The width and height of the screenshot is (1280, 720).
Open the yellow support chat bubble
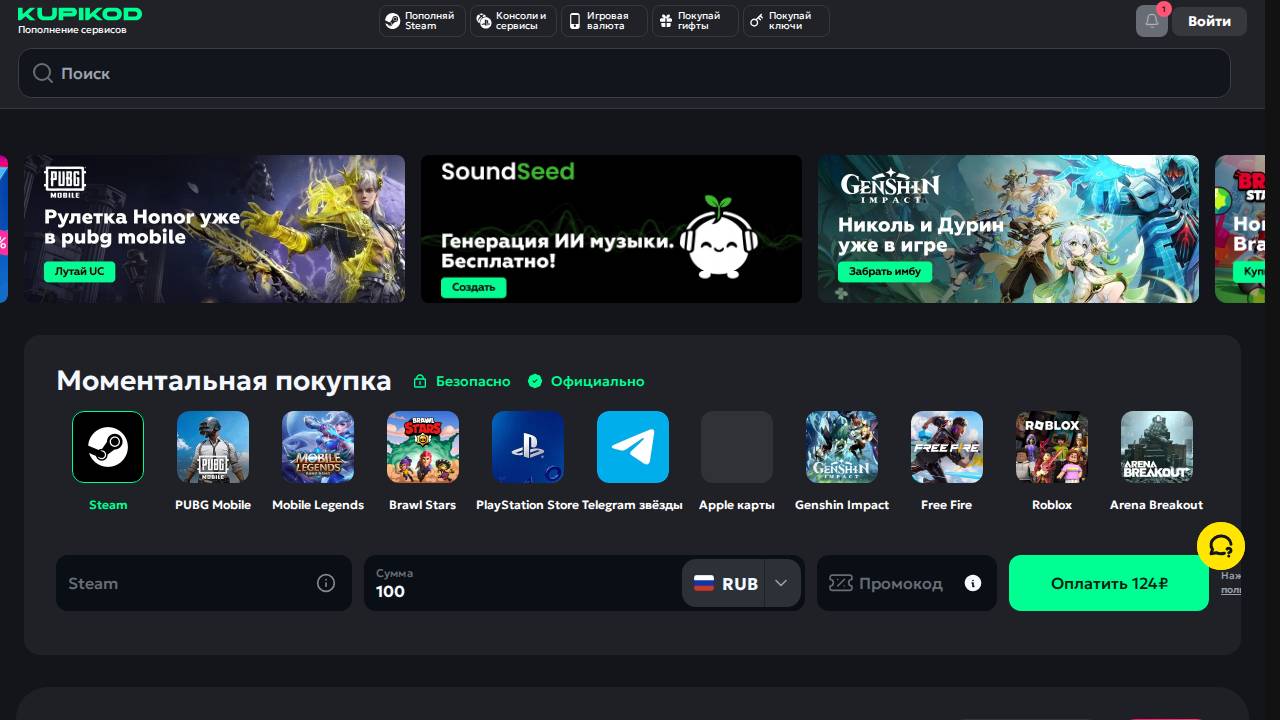pyautogui.click(x=1221, y=546)
